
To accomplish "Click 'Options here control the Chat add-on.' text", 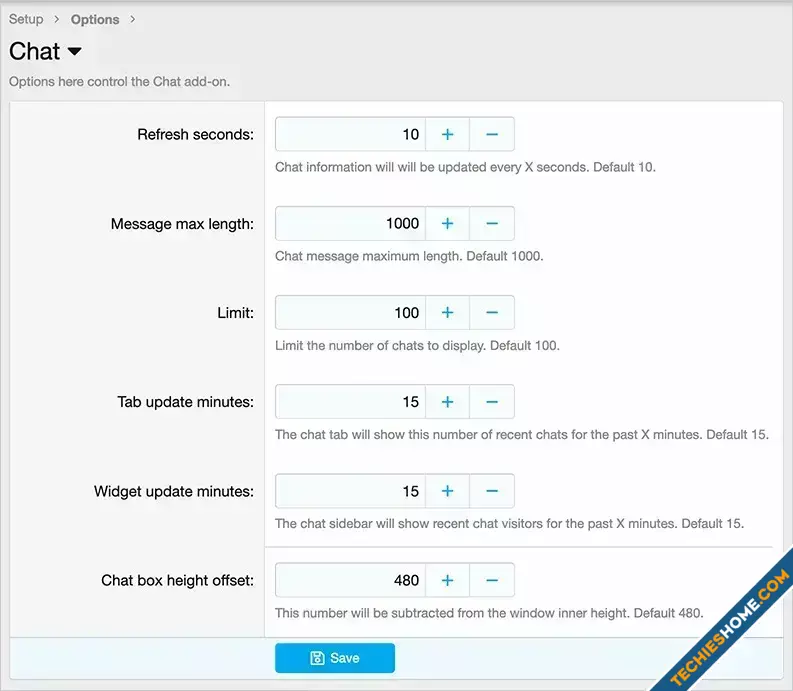I will (x=119, y=81).
